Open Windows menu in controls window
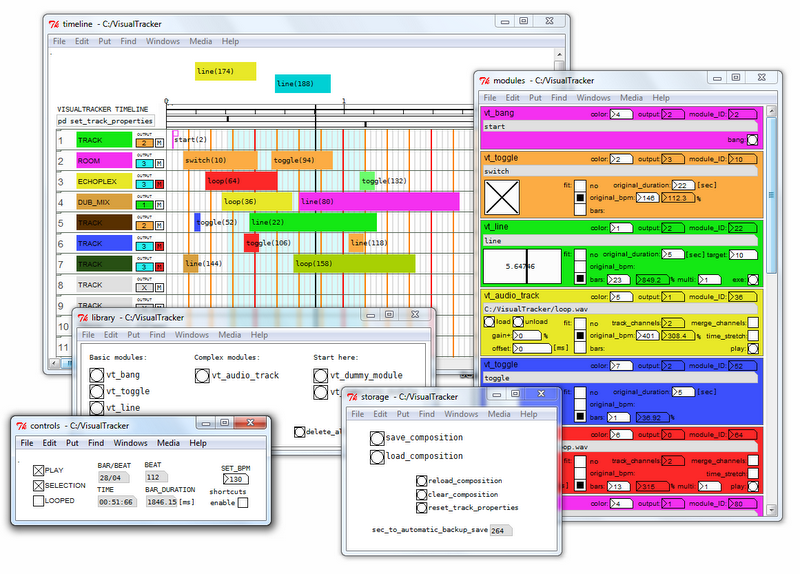800x574 pixels. point(130,443)
